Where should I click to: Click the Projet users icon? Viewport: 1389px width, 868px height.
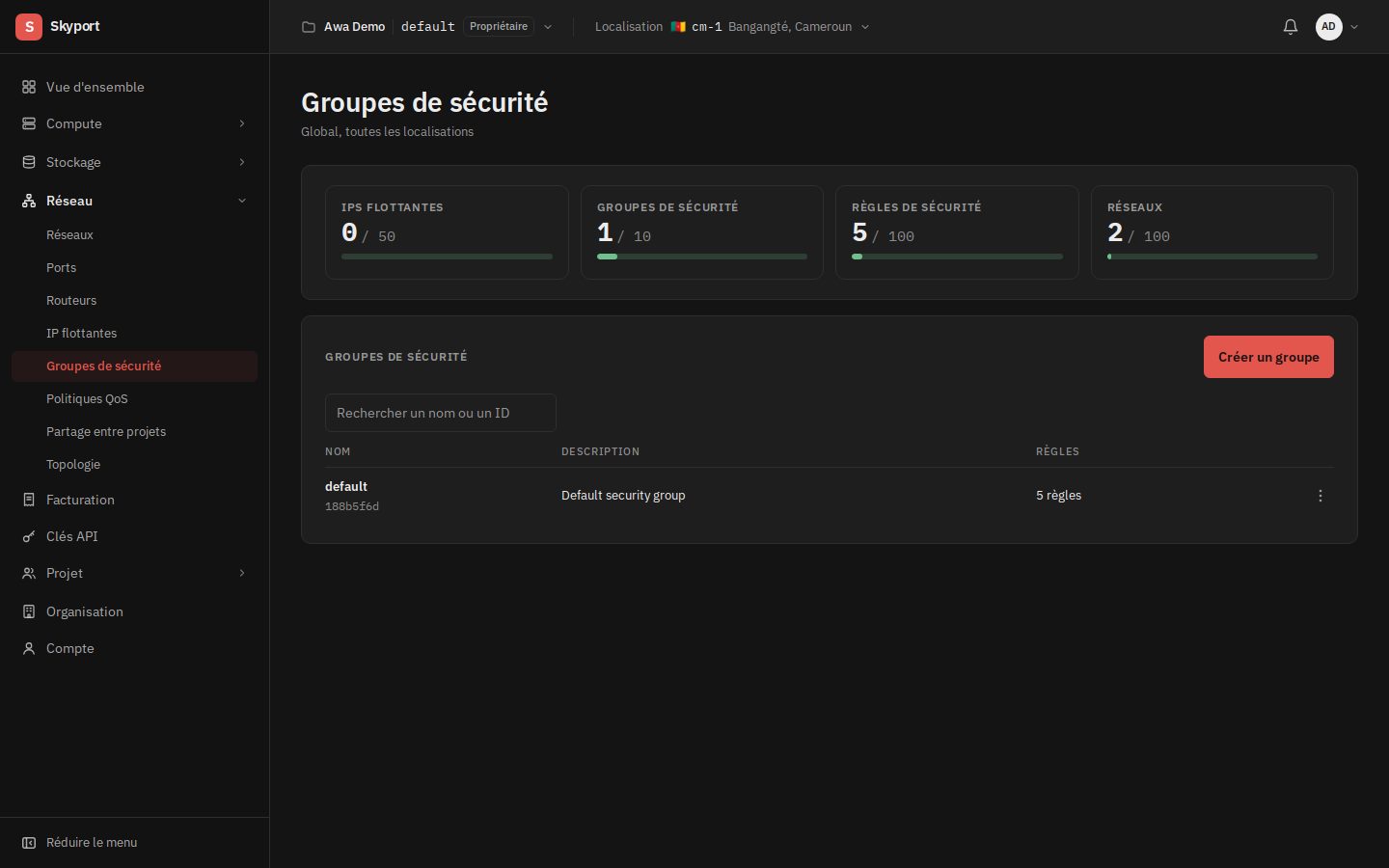29,573
